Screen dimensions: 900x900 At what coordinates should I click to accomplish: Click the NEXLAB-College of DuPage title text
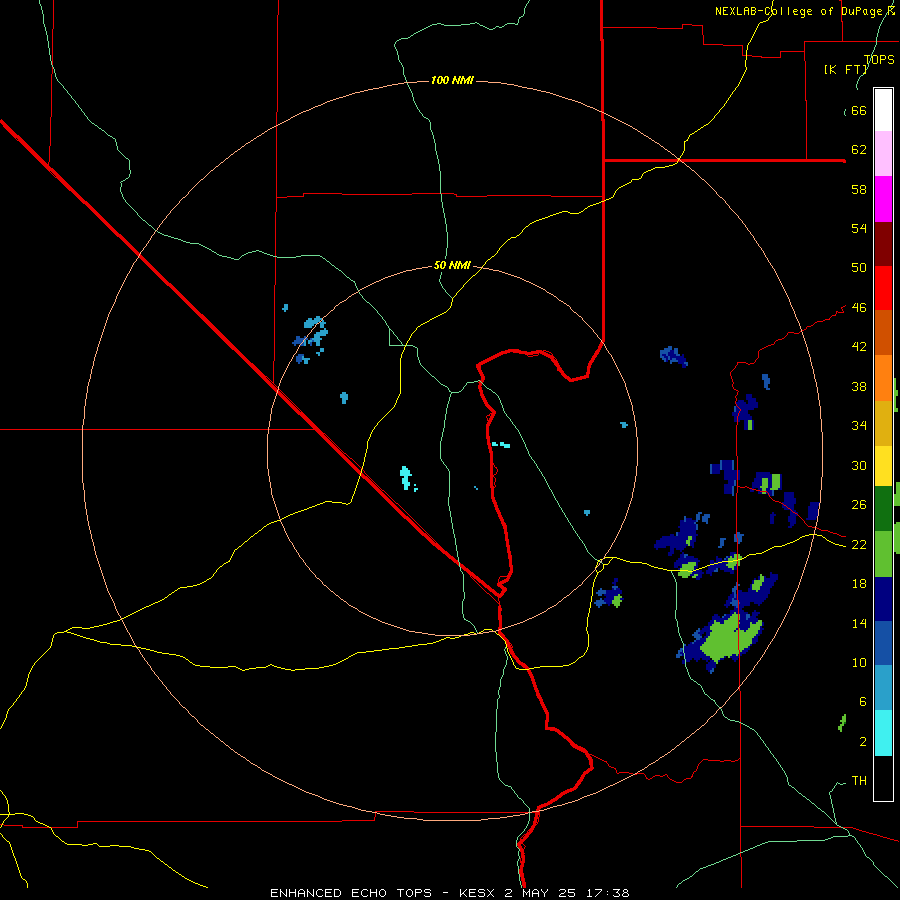[805, 11]
